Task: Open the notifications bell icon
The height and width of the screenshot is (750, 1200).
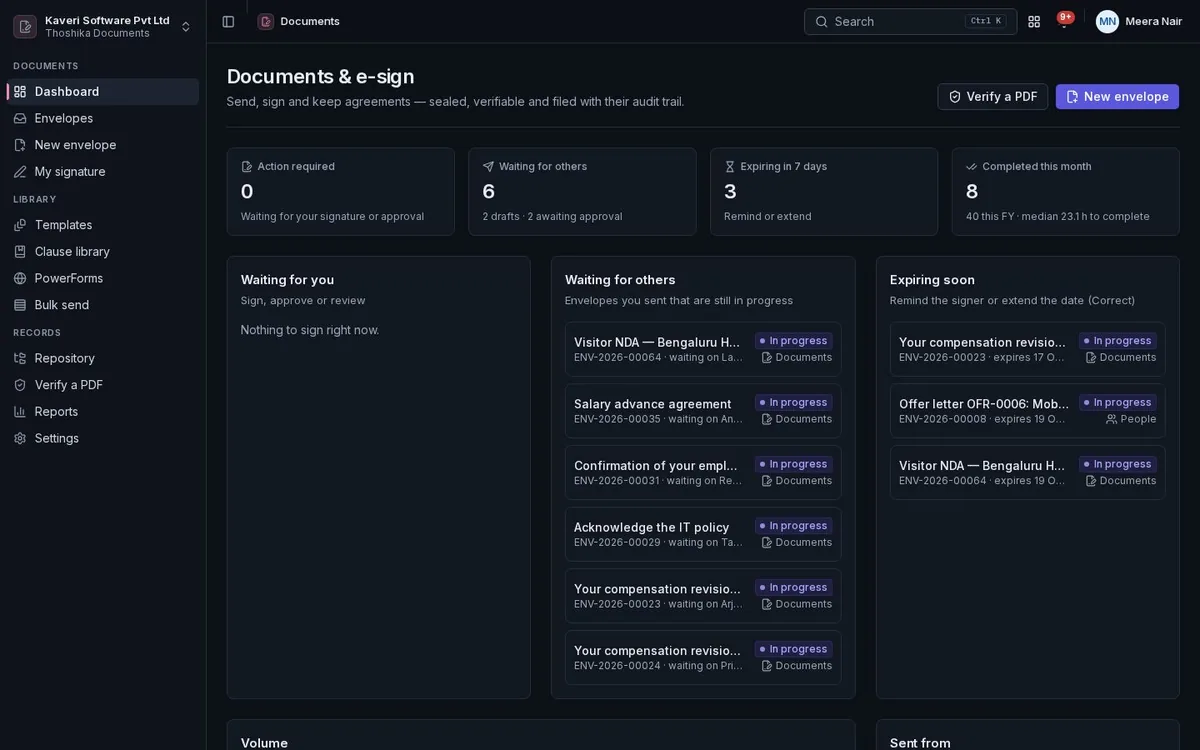Action: tap(1064, 21)
